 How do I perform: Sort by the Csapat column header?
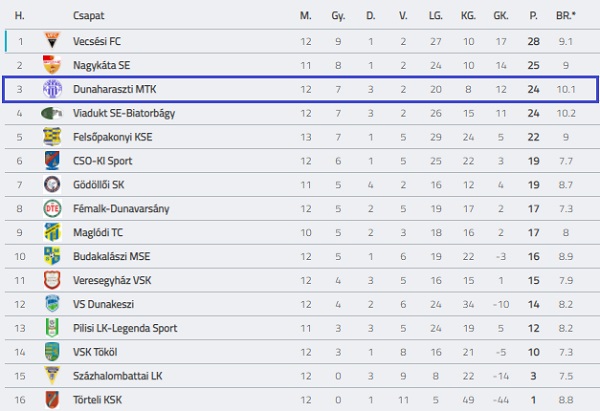point(88,17)
